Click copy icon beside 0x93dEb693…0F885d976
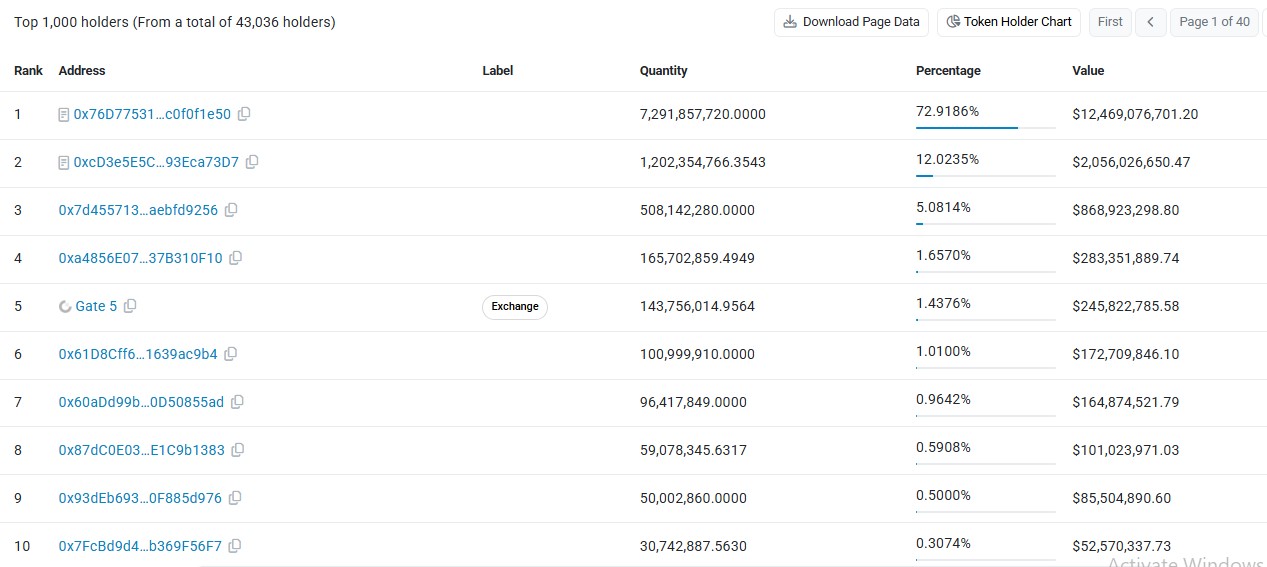The height and width of the screenshot is (567, 1267). pyautogui.click(x=235, y=498)
